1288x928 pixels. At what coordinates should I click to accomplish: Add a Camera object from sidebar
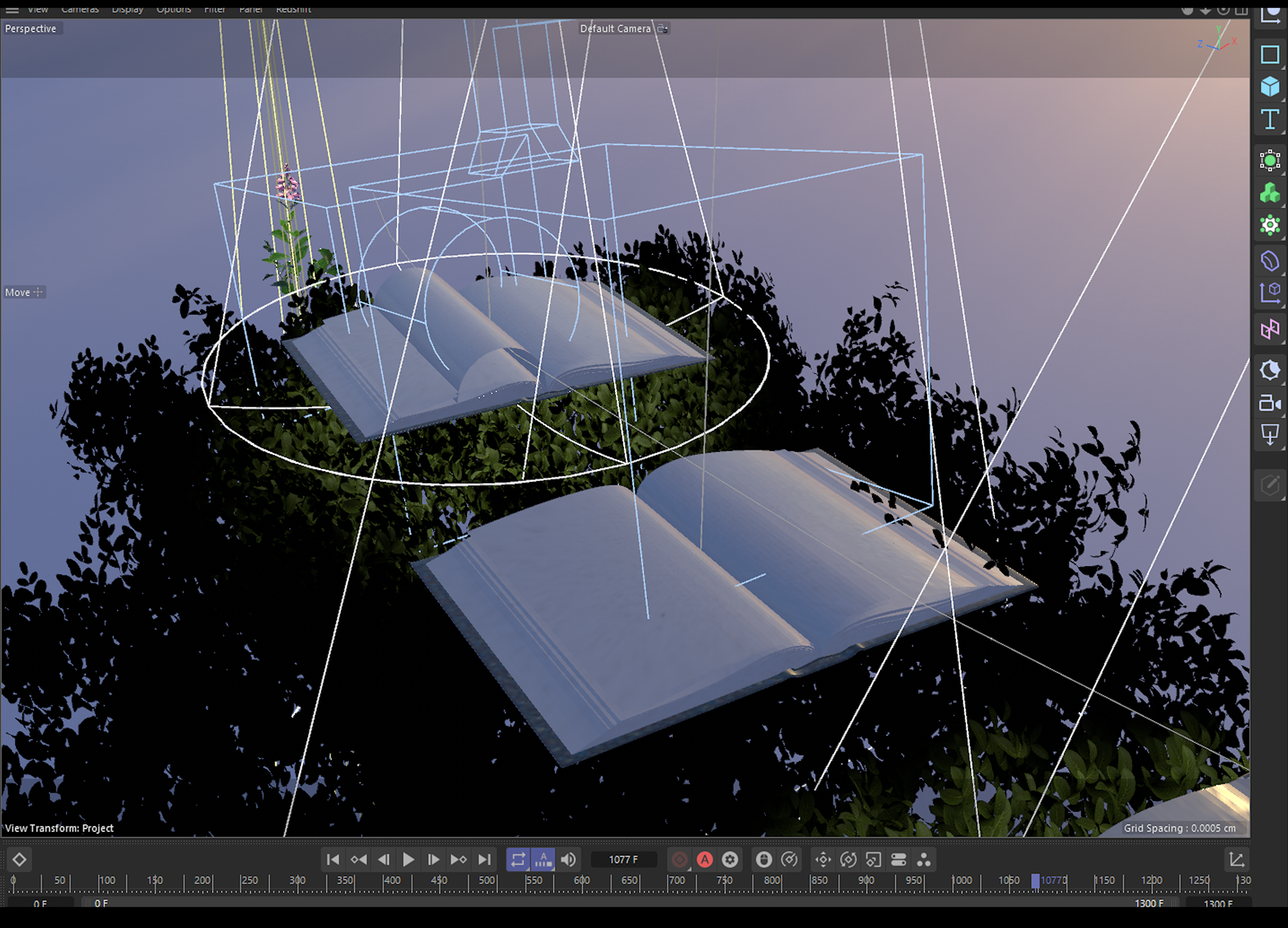(1269, 403)
